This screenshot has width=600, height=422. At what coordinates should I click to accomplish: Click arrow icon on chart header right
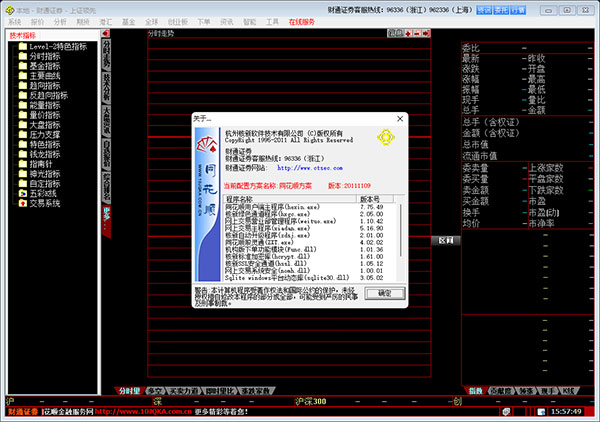pyautogui.click(x=426, y=34)
